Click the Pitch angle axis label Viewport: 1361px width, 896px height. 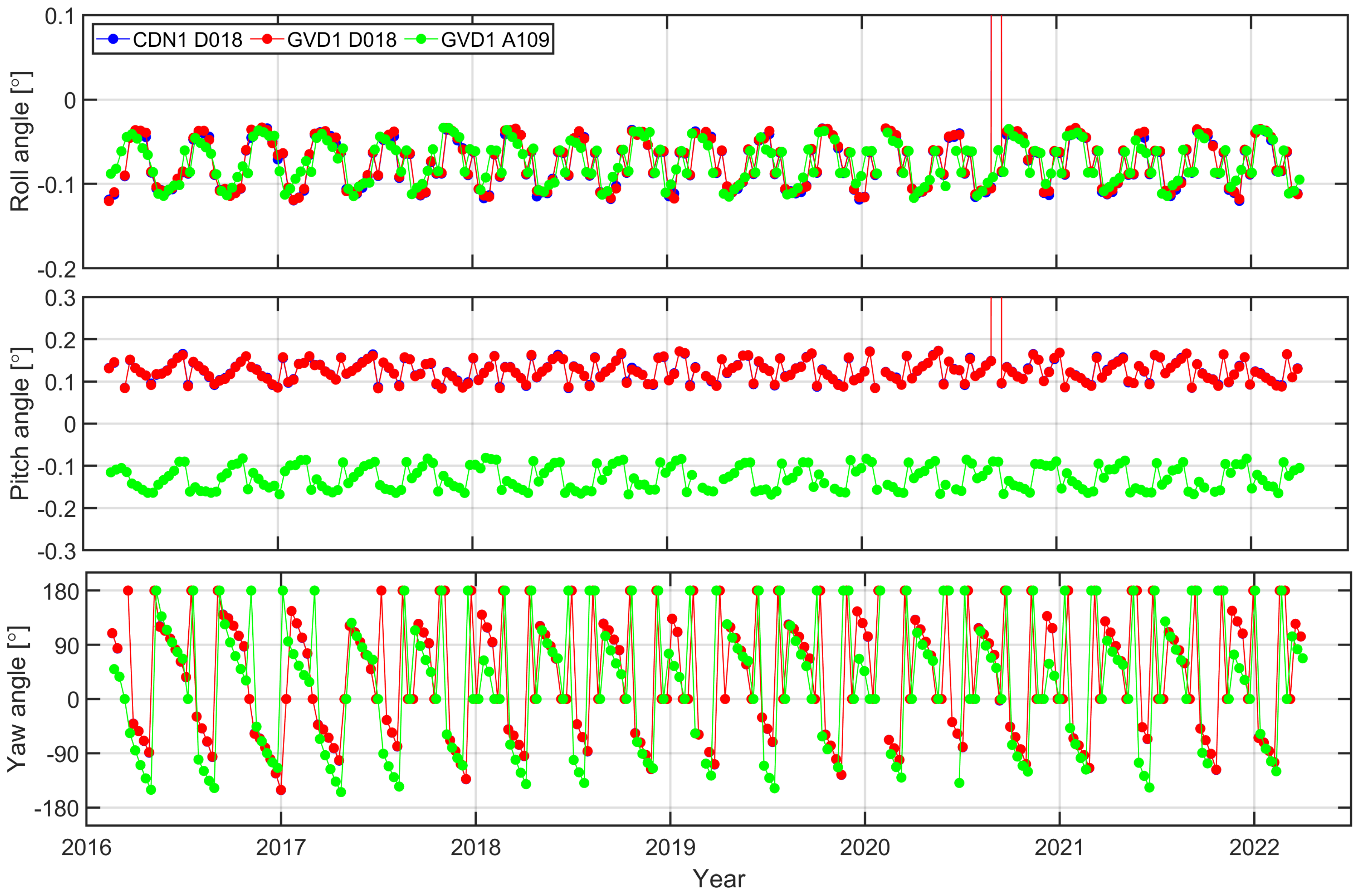coord(21,424)
